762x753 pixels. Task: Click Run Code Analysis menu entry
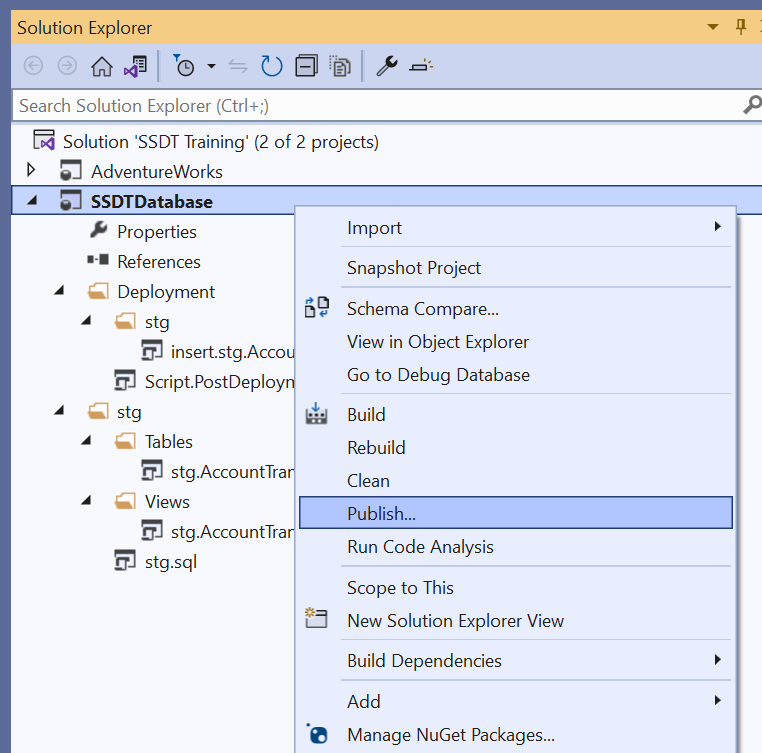420,547
